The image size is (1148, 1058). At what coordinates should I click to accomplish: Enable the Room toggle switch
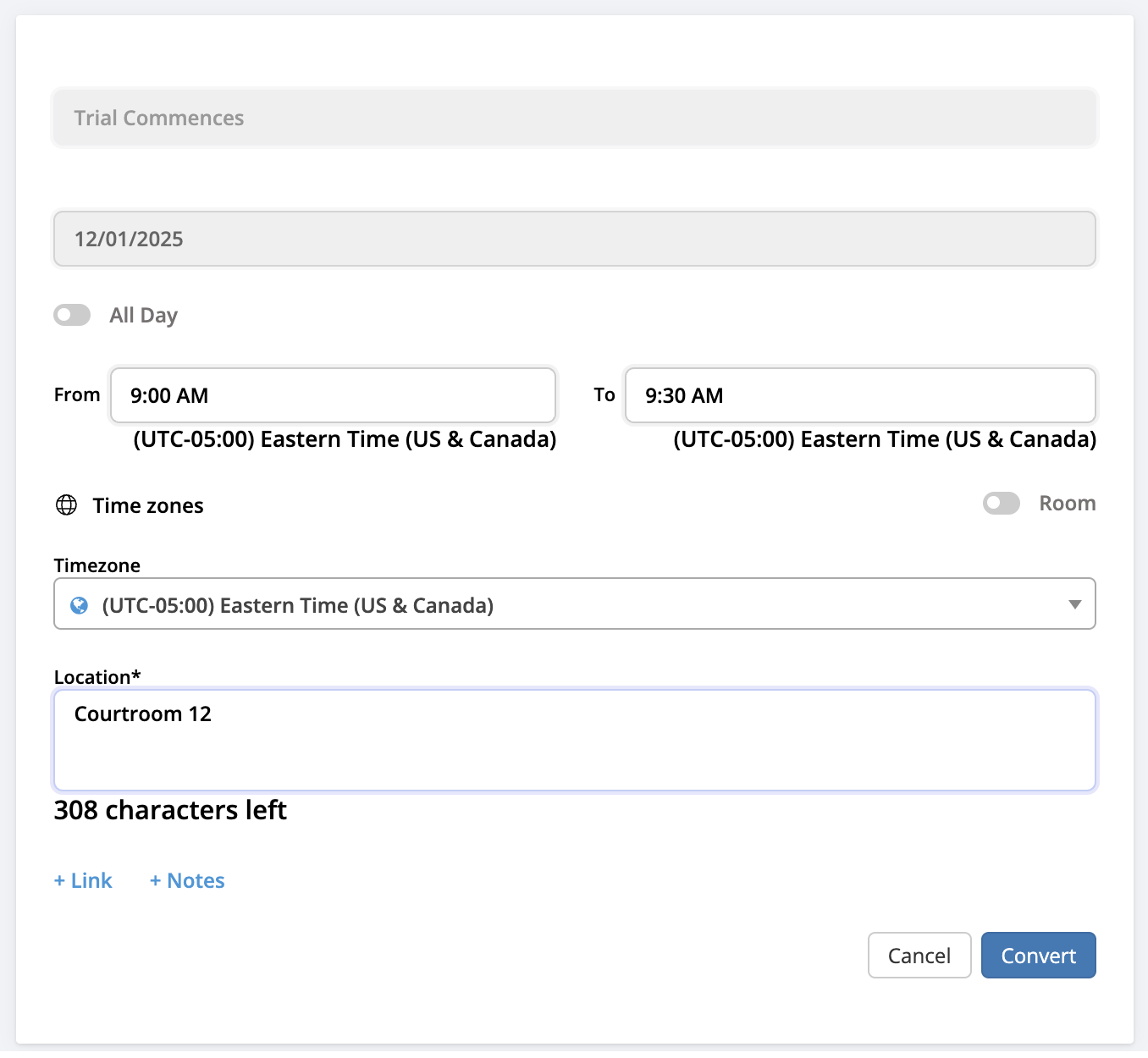click(1001, 504)
